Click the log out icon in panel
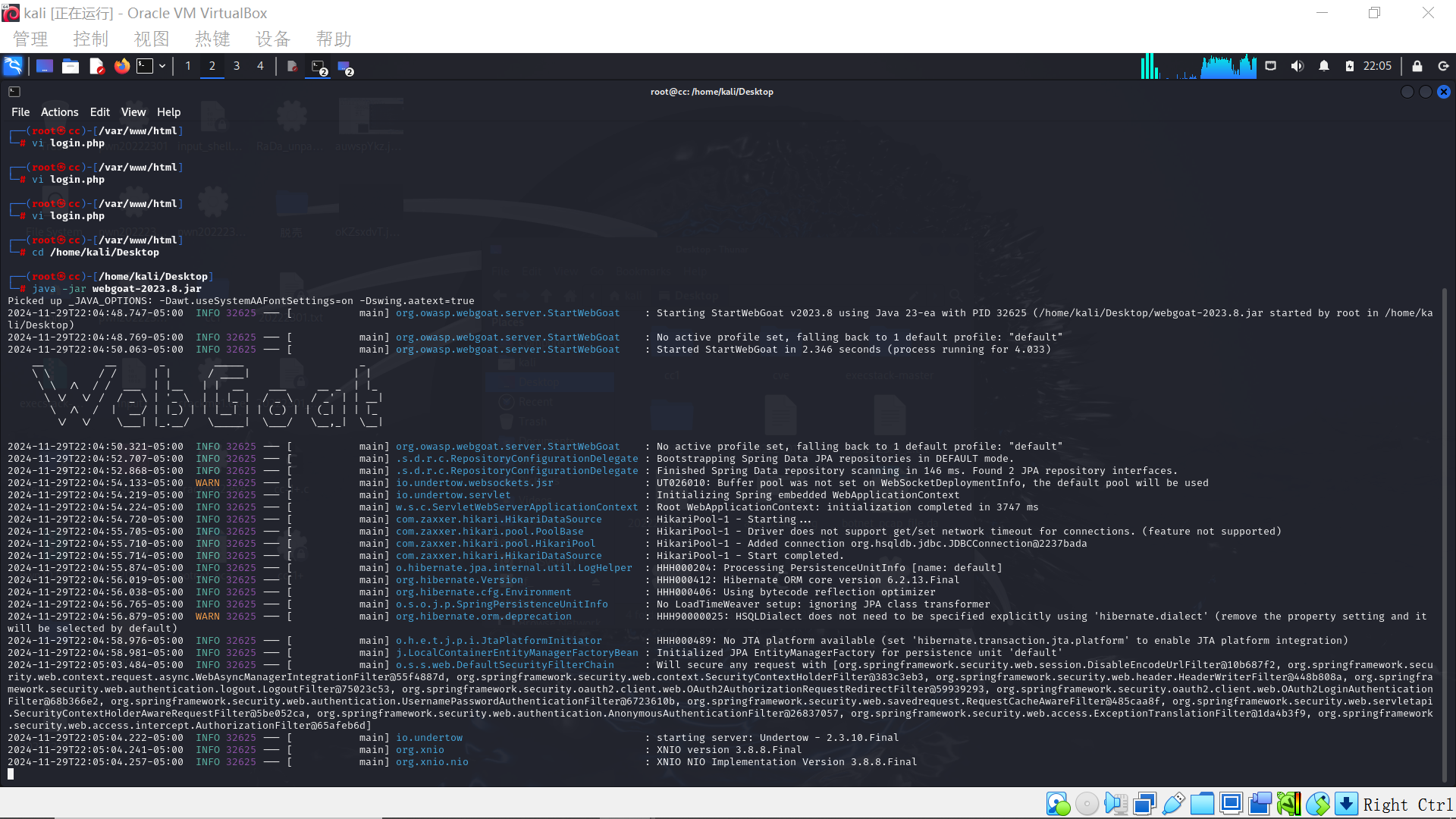1456x819 pixels. (1444, 66)
